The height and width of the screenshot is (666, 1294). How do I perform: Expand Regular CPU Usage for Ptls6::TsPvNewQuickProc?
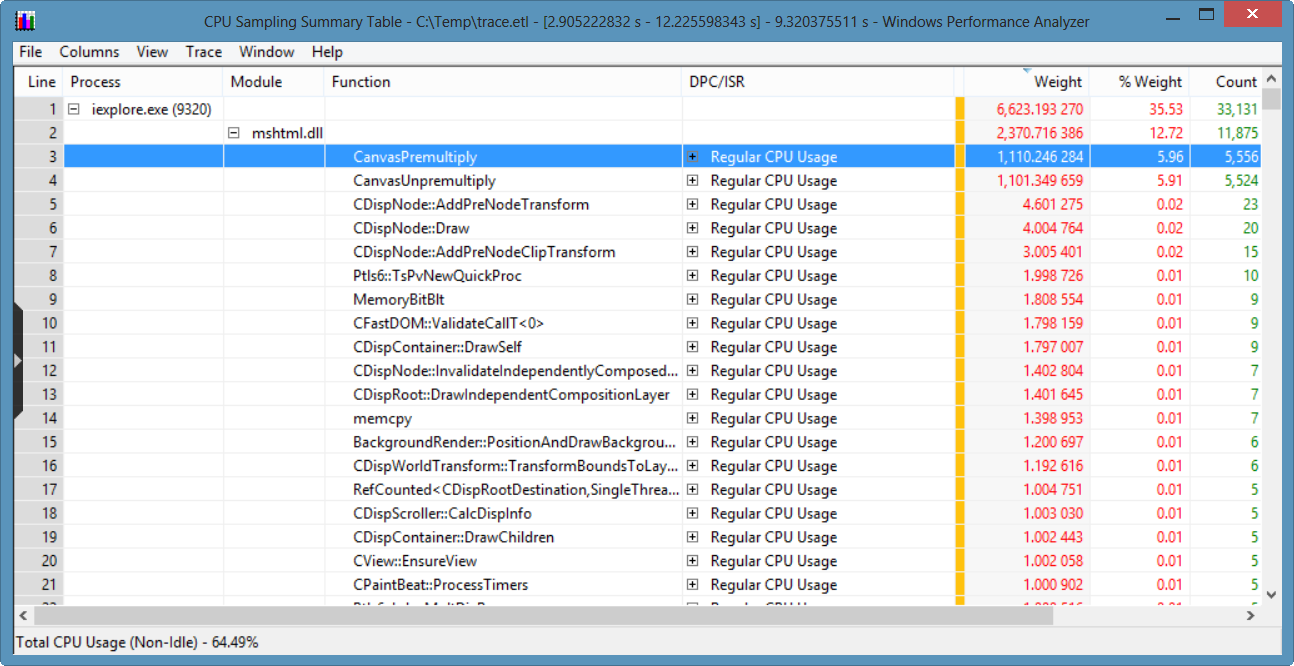692,276
